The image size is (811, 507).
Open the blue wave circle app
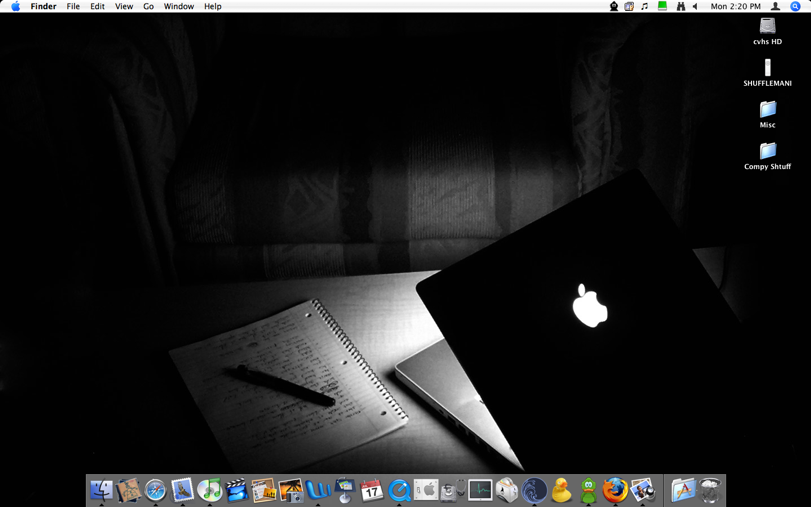534,490
